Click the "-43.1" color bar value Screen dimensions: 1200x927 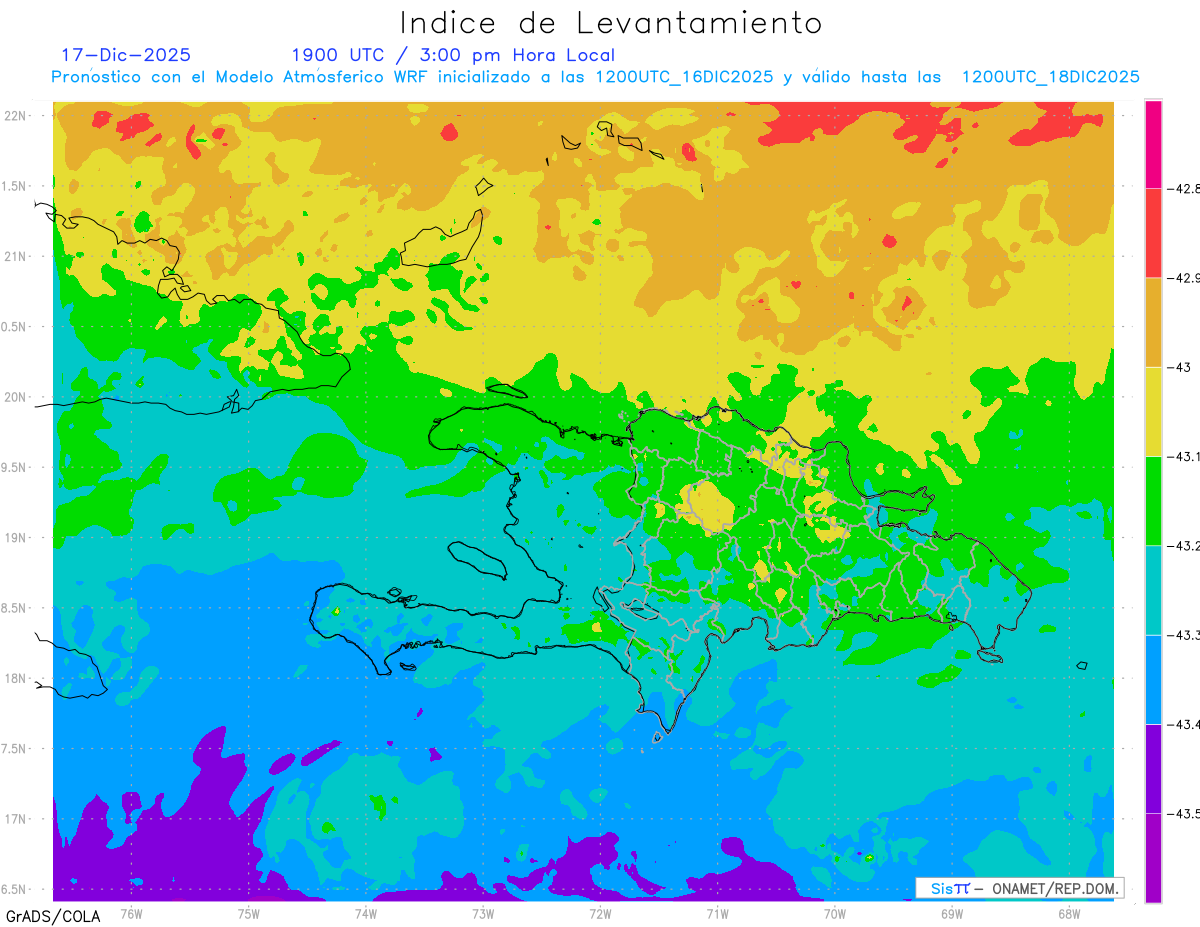coord(1182,456)
